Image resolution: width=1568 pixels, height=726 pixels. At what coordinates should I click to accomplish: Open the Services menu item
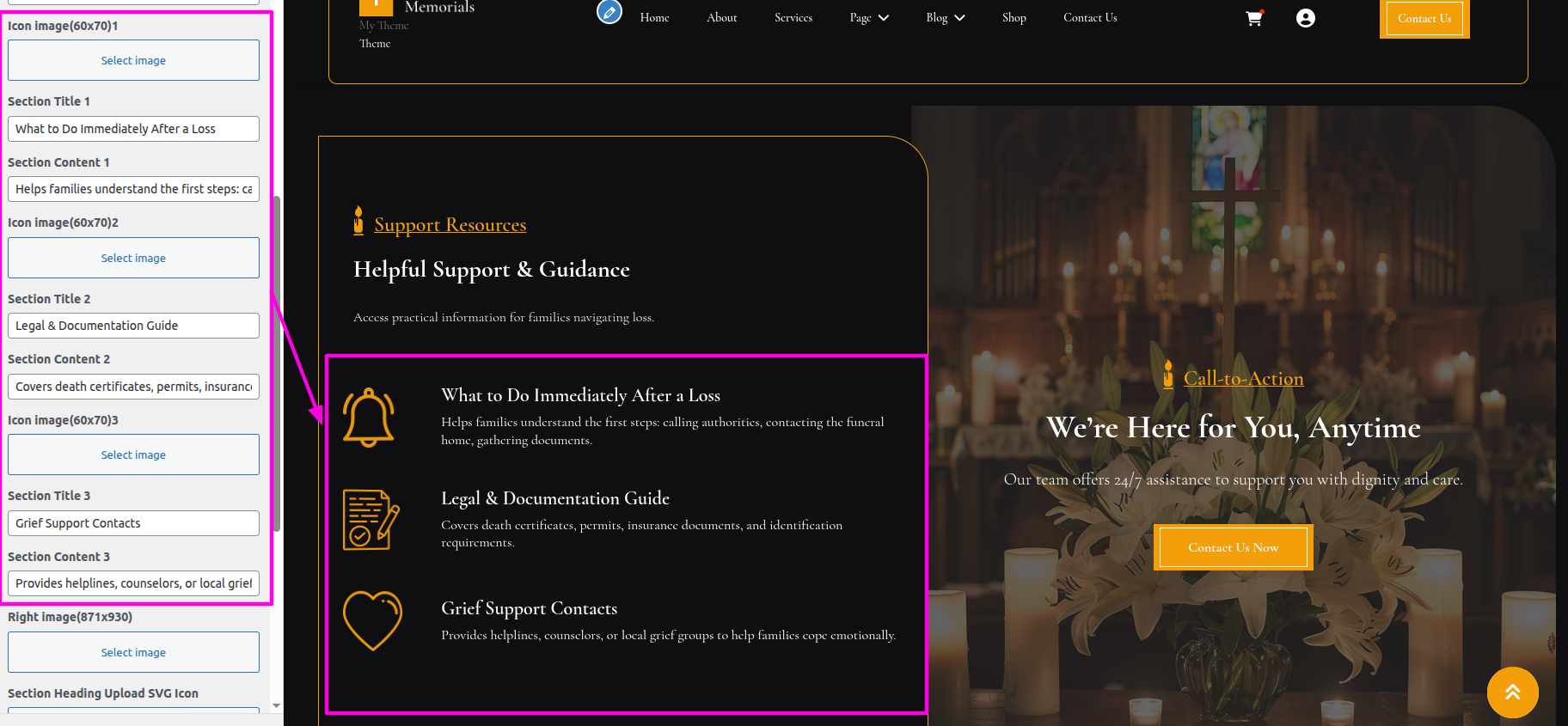tap(793, 18)
